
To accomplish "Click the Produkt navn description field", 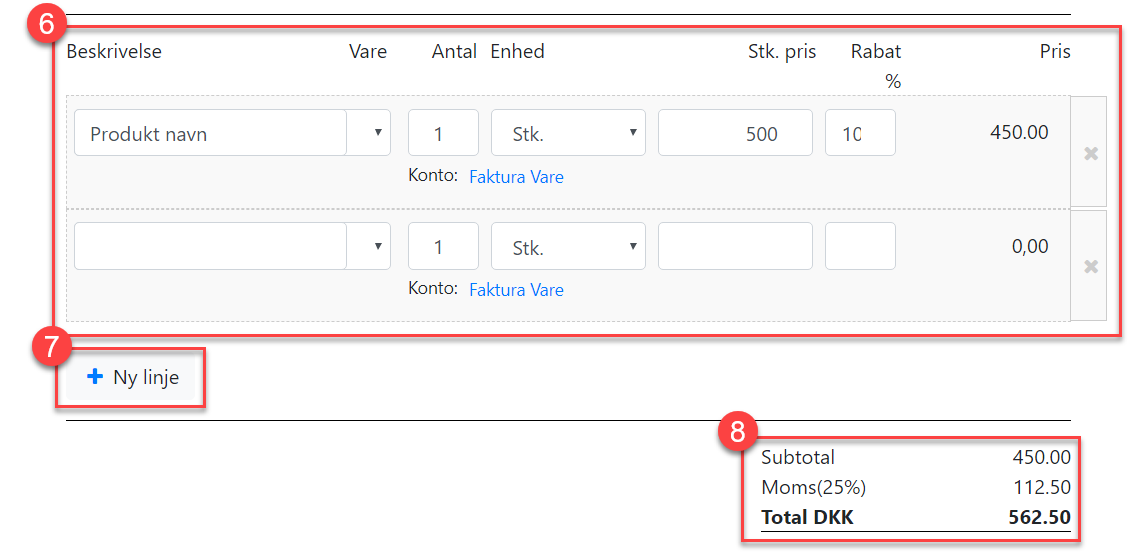I will [211, 132].
